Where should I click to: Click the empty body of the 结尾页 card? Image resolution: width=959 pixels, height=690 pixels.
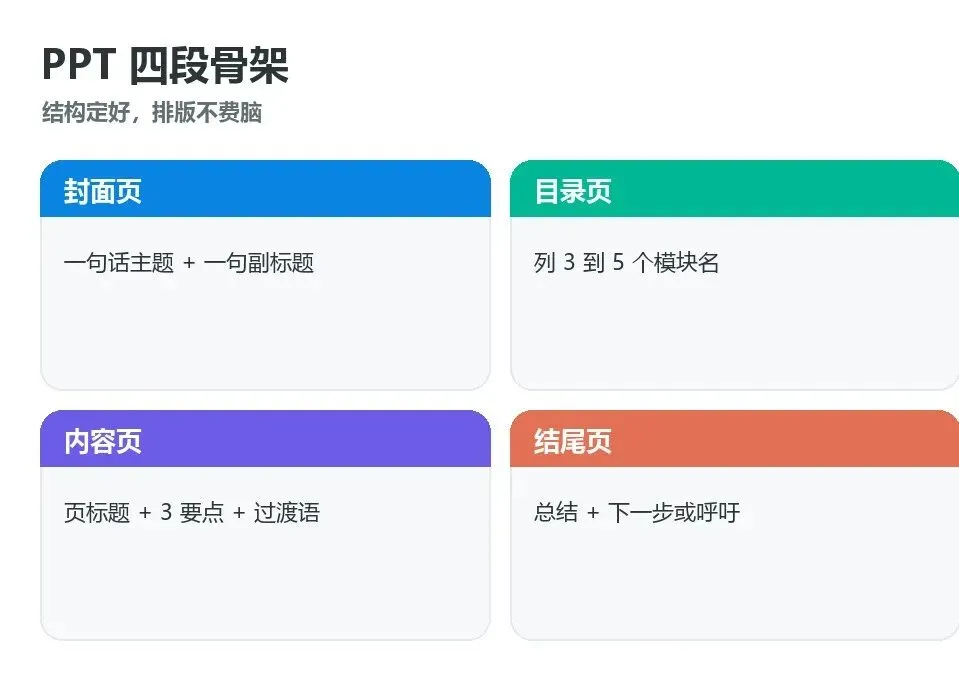coord(735,580)
